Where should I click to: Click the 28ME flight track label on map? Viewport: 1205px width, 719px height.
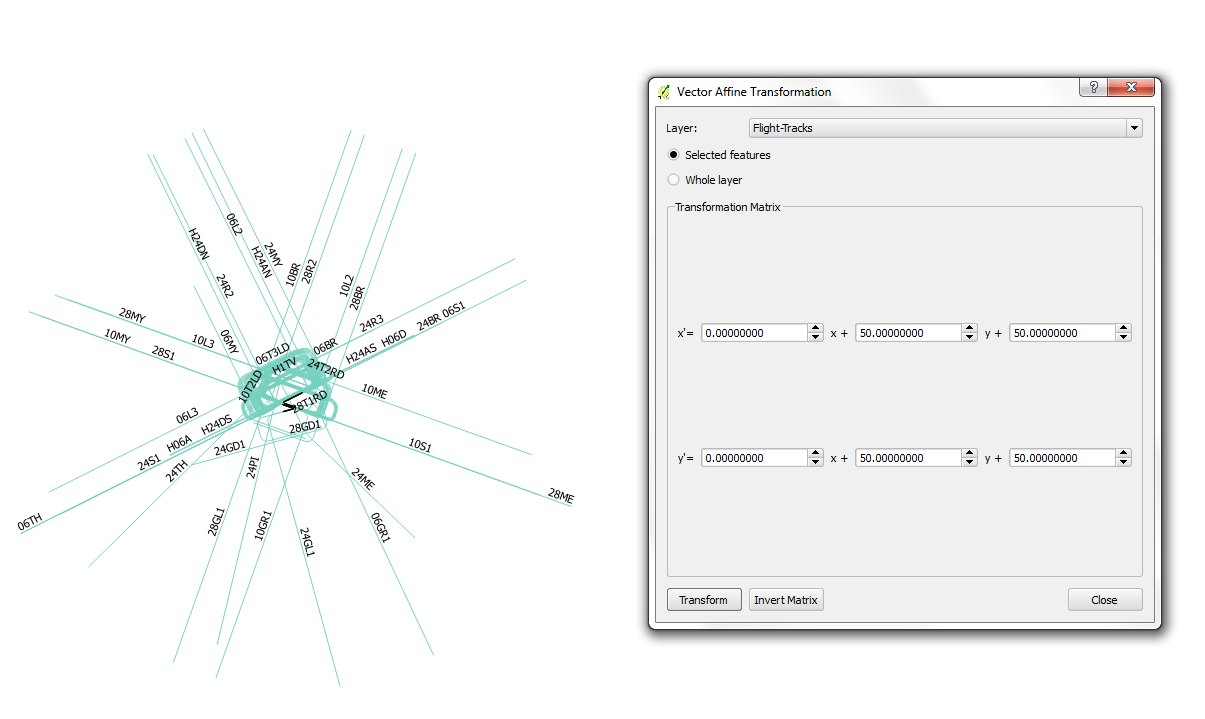click(561, 495)
